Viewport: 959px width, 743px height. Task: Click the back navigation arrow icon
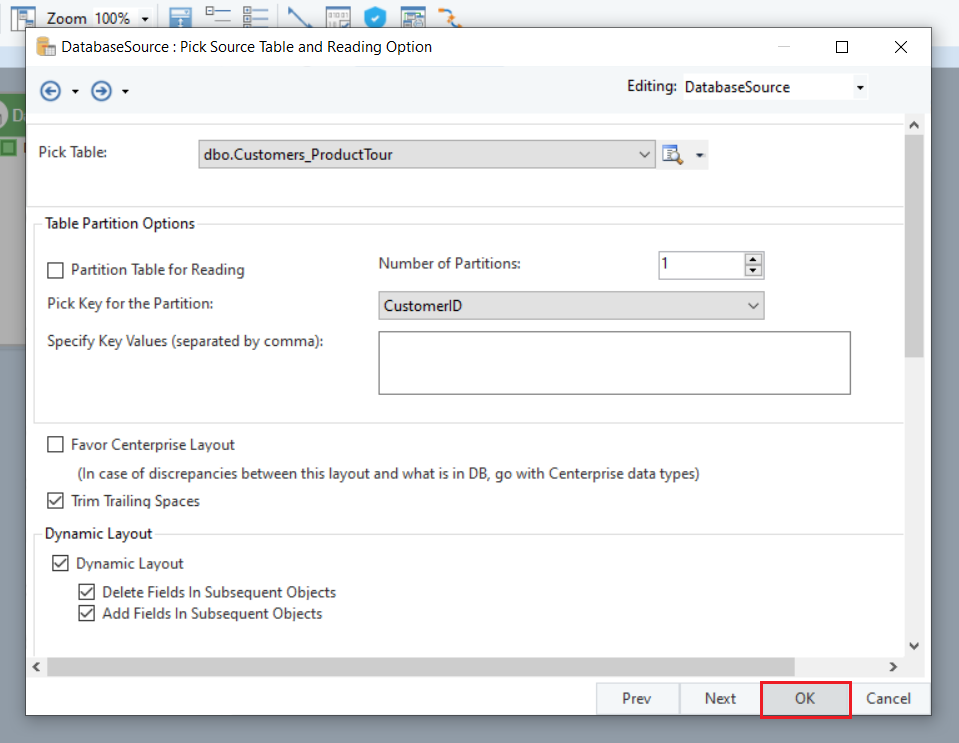point(50,91)
